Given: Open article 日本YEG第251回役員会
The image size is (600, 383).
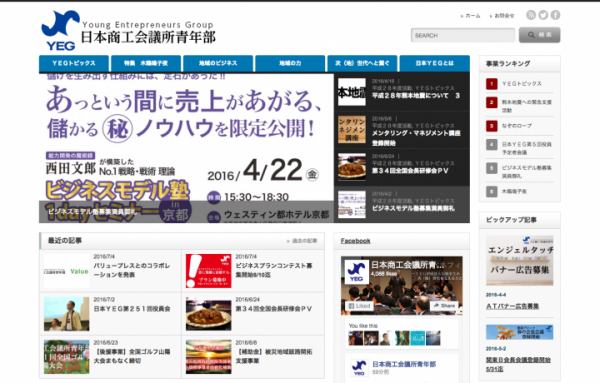Looking at the screenshot, I should (132, 308).
